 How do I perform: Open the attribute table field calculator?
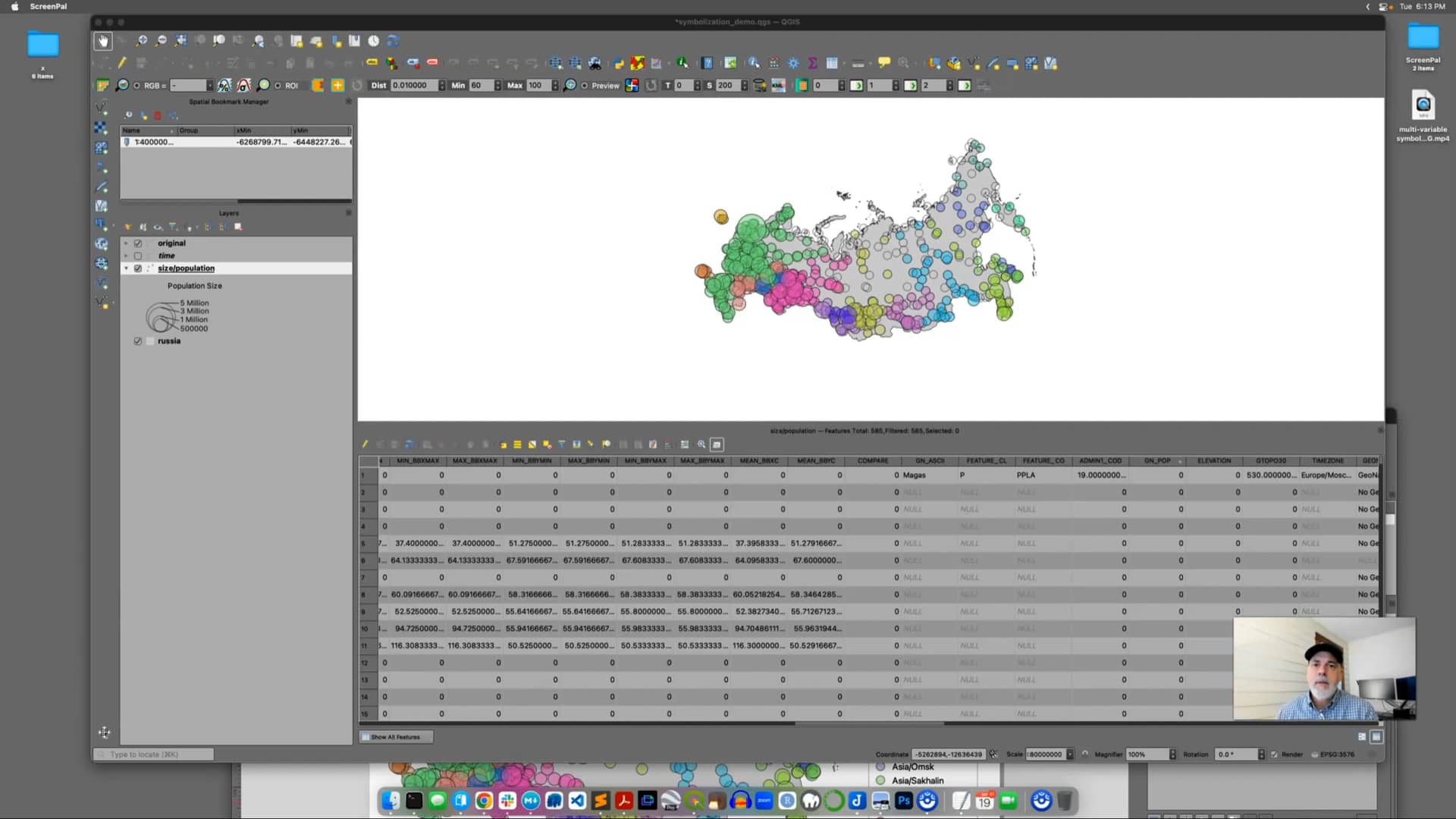tap(654, 444)
